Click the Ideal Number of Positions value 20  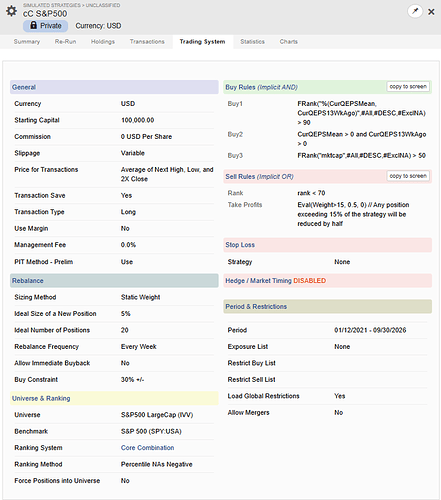click(x=125, y=330)
